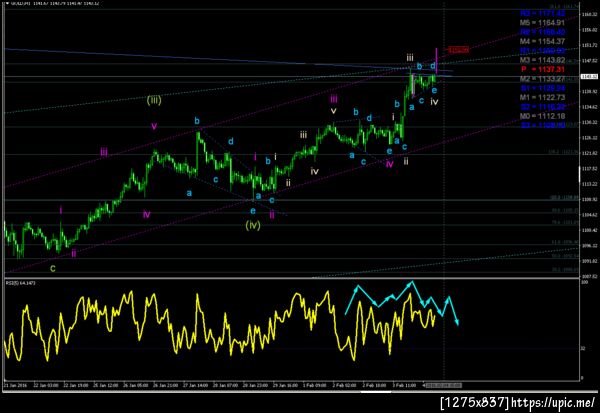Select the red price tag on the chart
This screenshot has width=600, height=413.
click(x=458, y=50)
